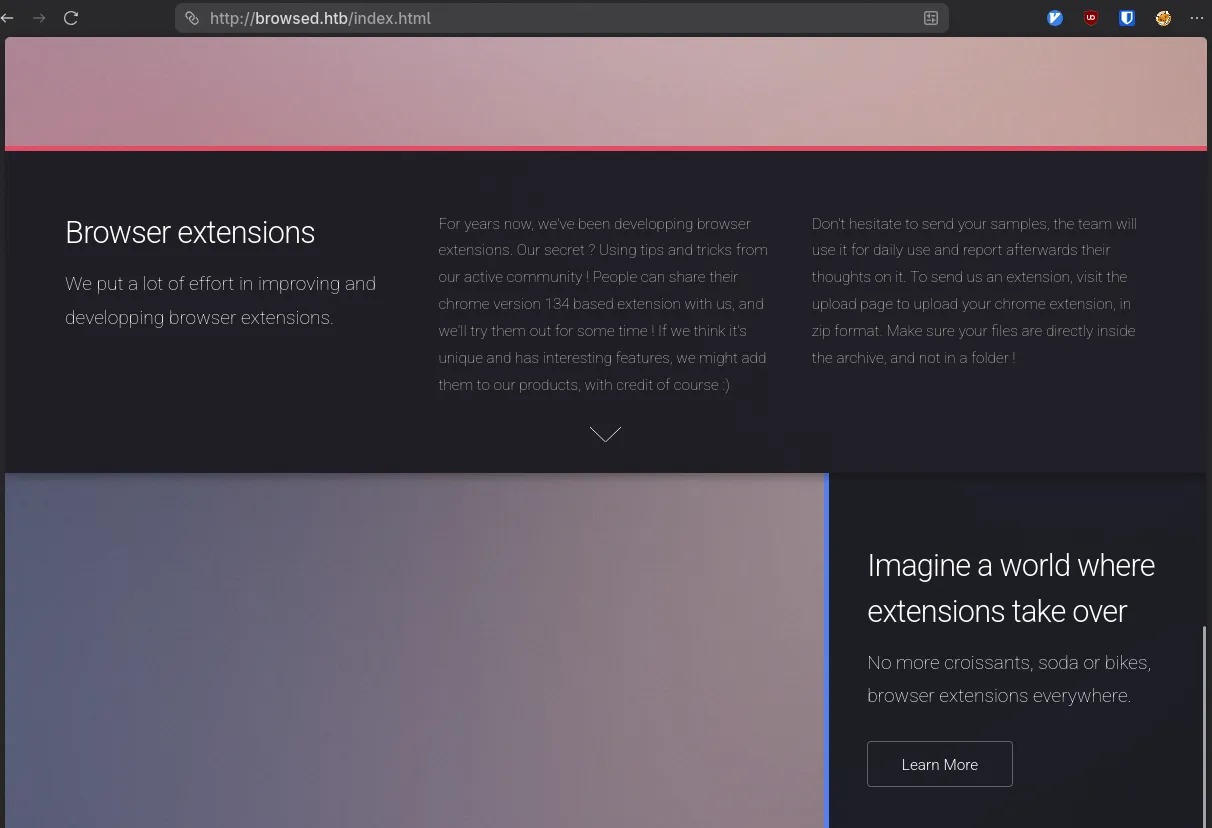Click the browser forward arrow

click(39, 18)
